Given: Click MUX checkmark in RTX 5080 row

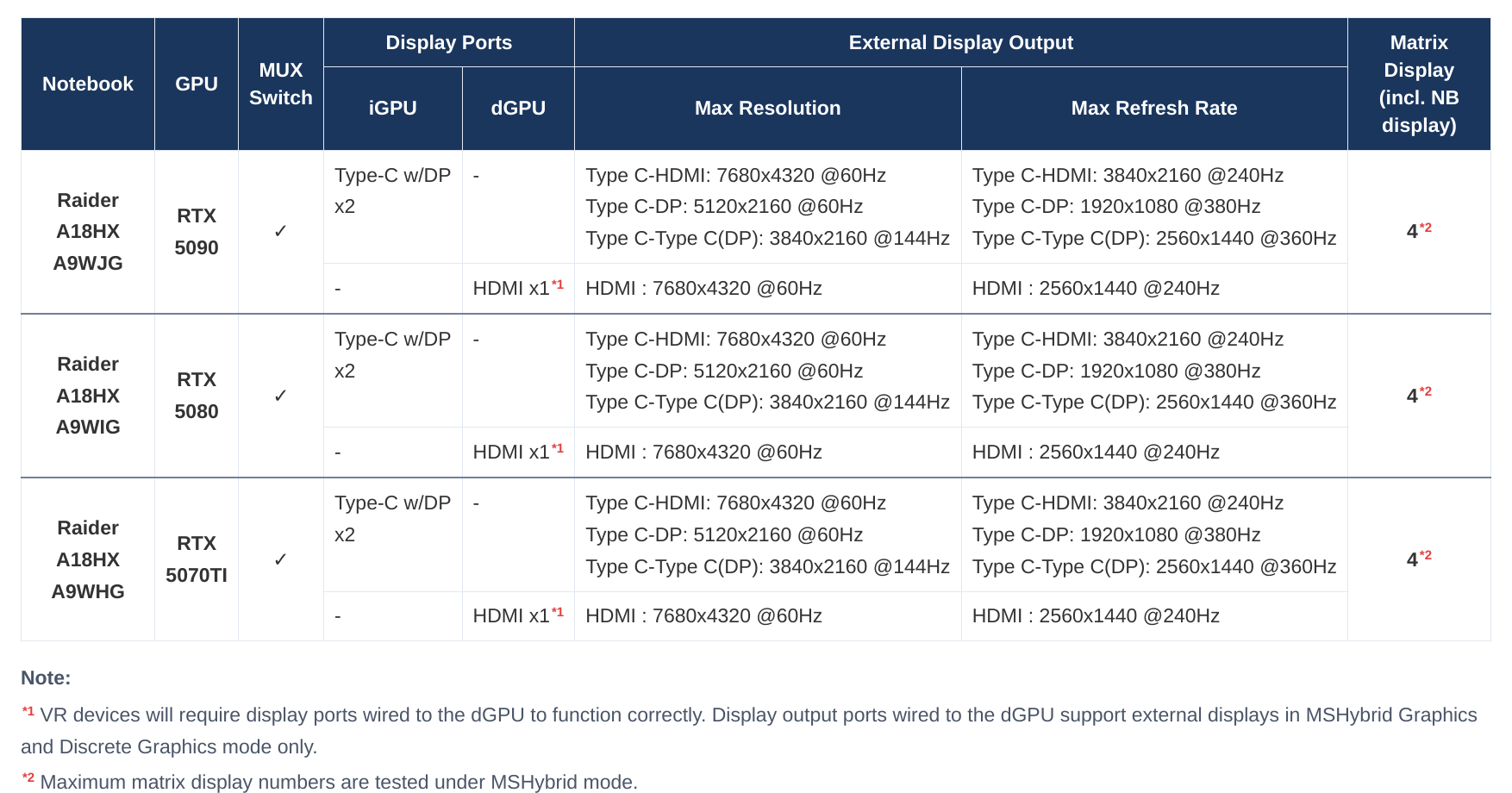Looking at the screenshot, I should (x=281, y=396).
